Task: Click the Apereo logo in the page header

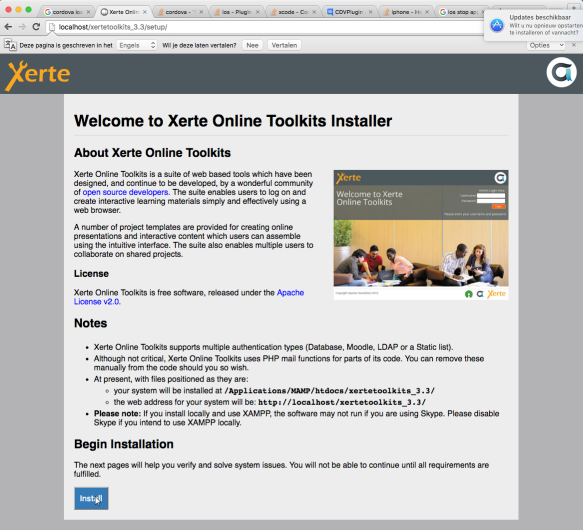Action: pos(561,72)
